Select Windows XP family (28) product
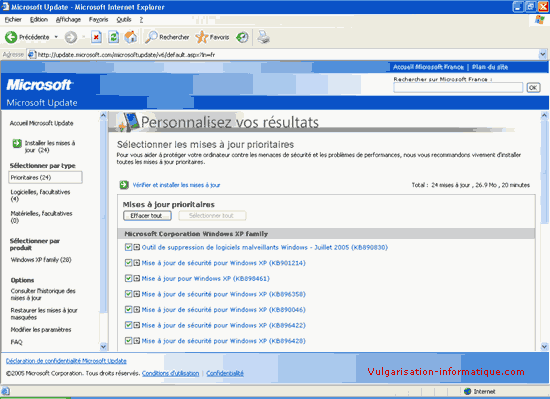The width and height of the screenshot is (550, 399). (41, 259)
